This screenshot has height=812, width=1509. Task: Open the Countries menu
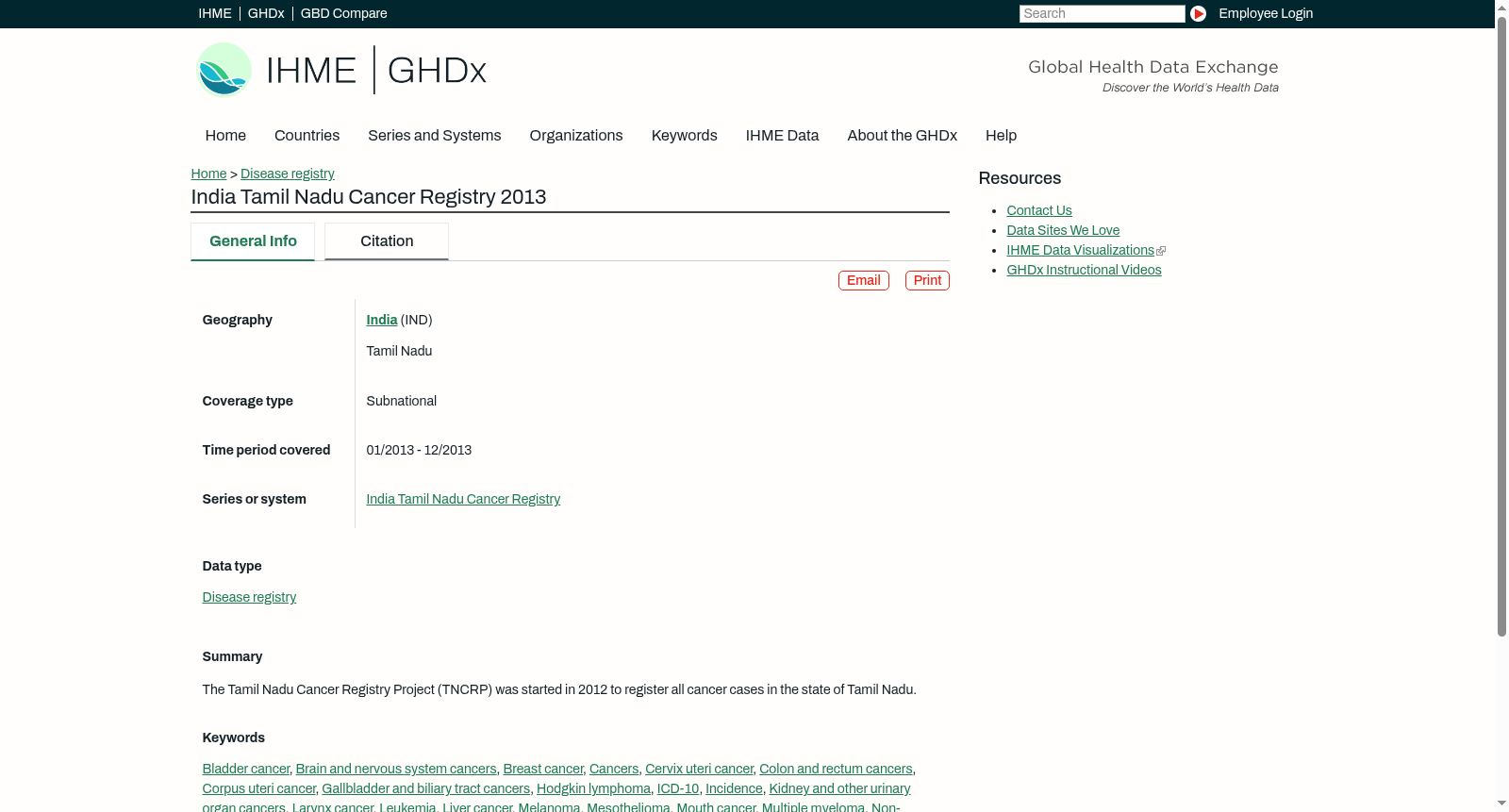307,136
